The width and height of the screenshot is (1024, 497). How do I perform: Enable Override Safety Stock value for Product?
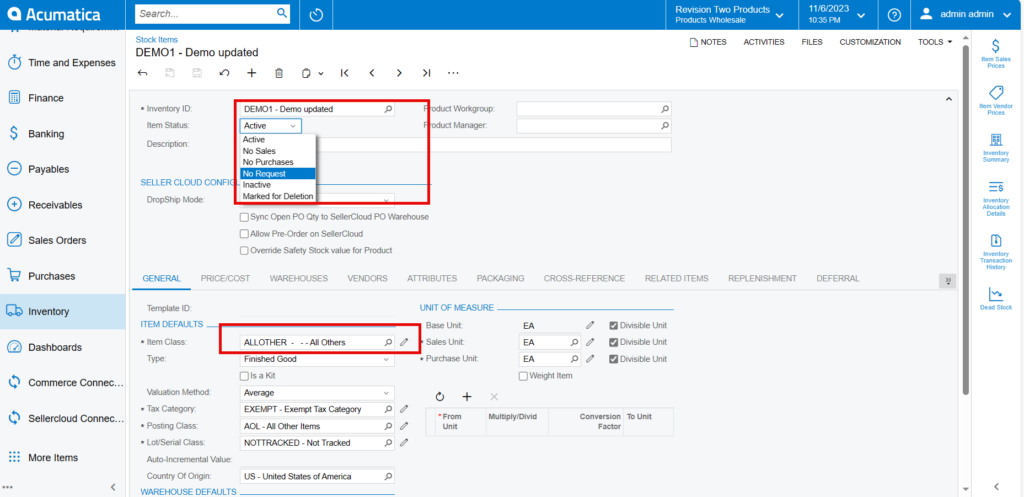point(244,250)
